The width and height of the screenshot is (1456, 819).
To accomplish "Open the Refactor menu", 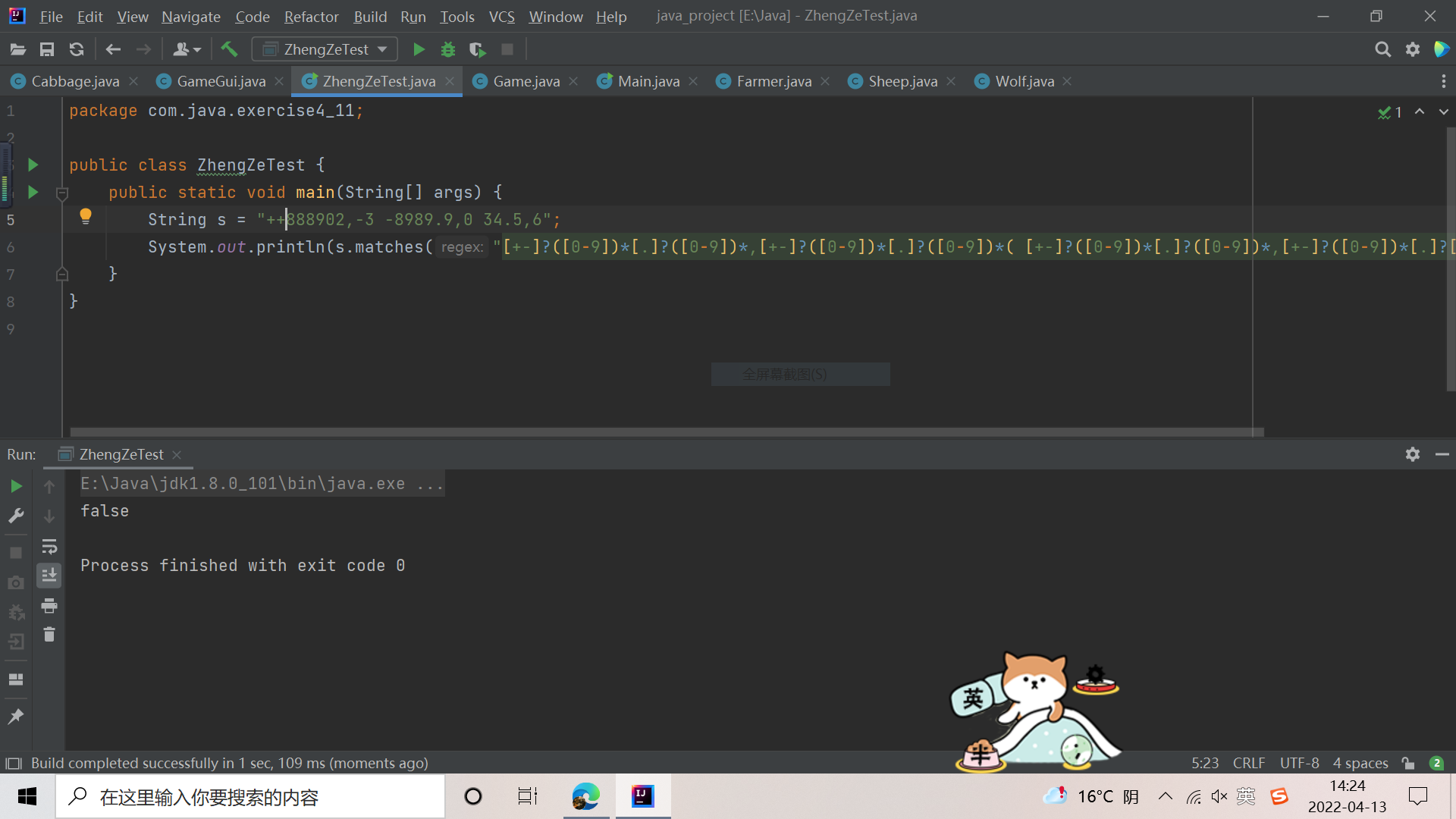I will tap(311, 17).
